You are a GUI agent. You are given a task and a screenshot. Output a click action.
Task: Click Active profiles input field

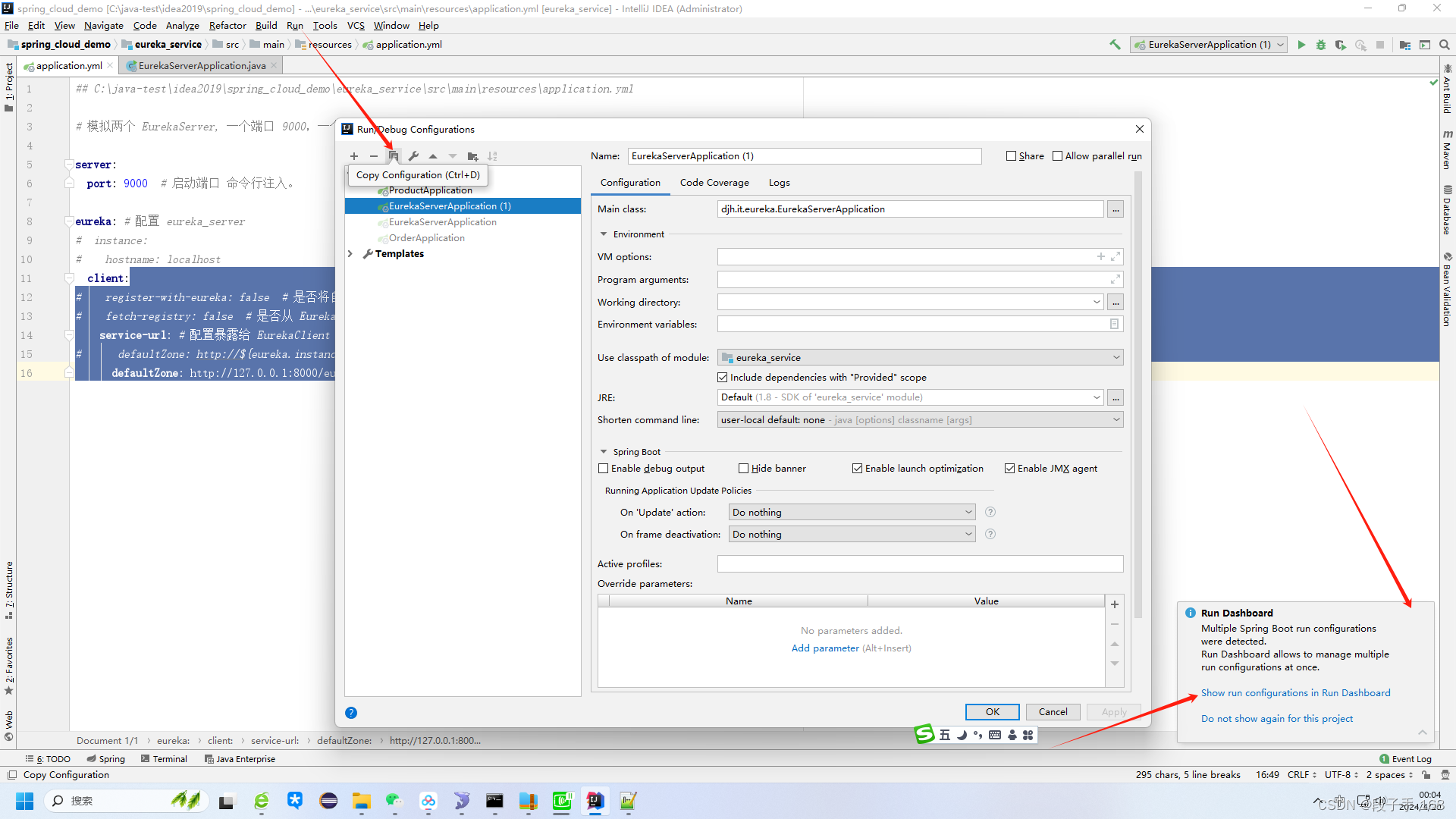[921, 564]
